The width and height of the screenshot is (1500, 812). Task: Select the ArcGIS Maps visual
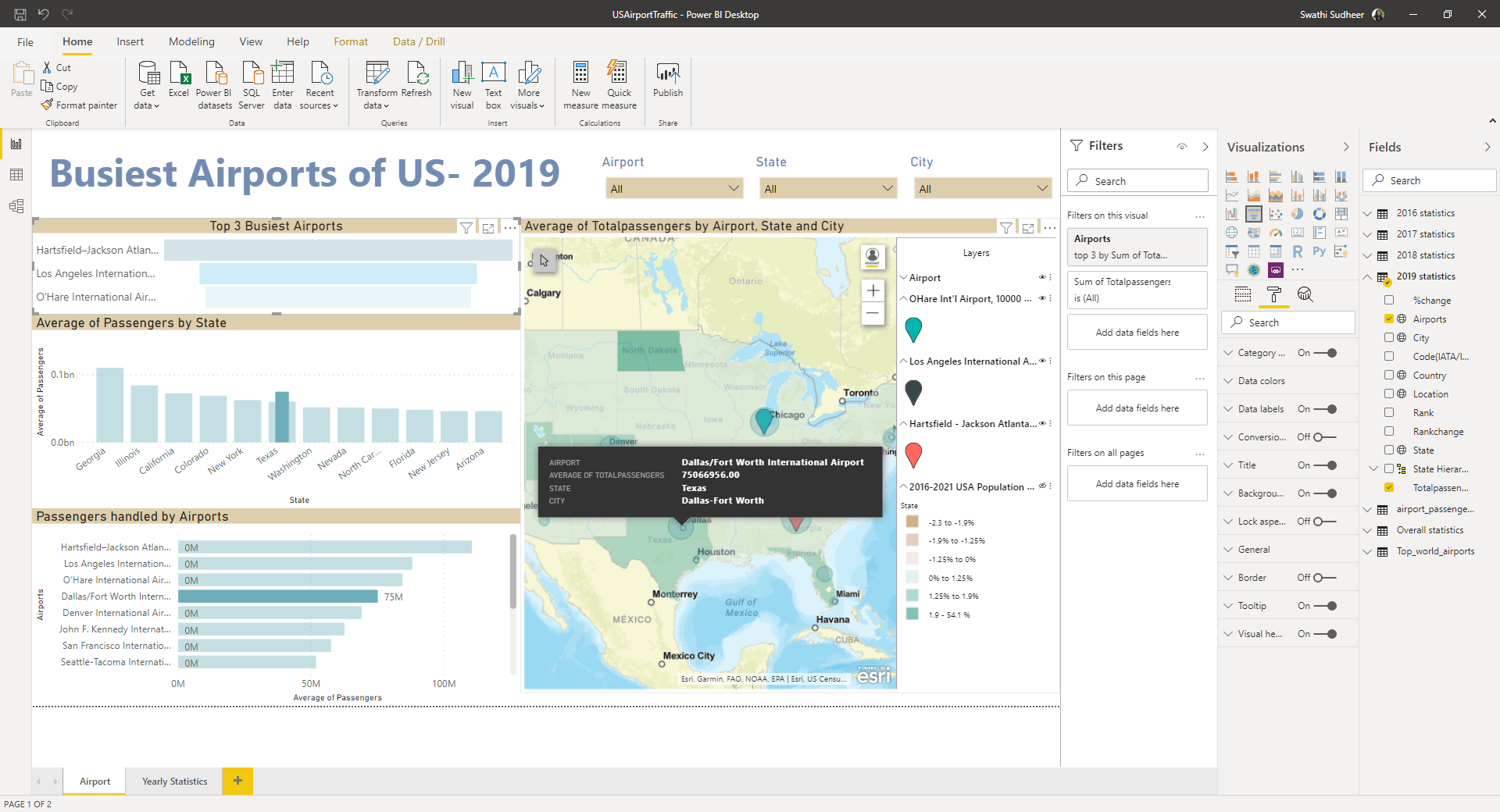[x=1254, y=270]
